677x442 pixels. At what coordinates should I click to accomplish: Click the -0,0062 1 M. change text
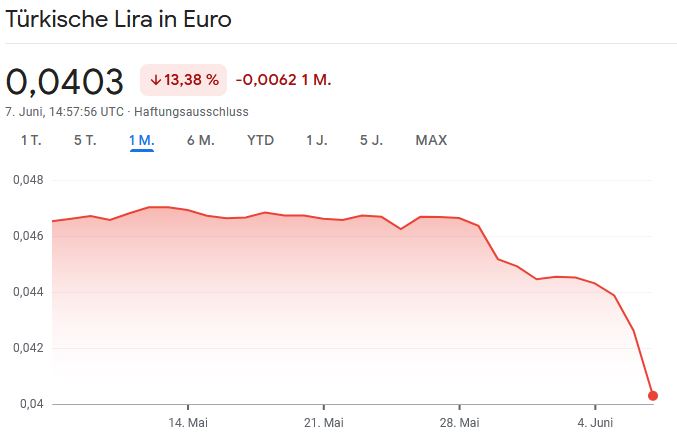click(283, 80)
